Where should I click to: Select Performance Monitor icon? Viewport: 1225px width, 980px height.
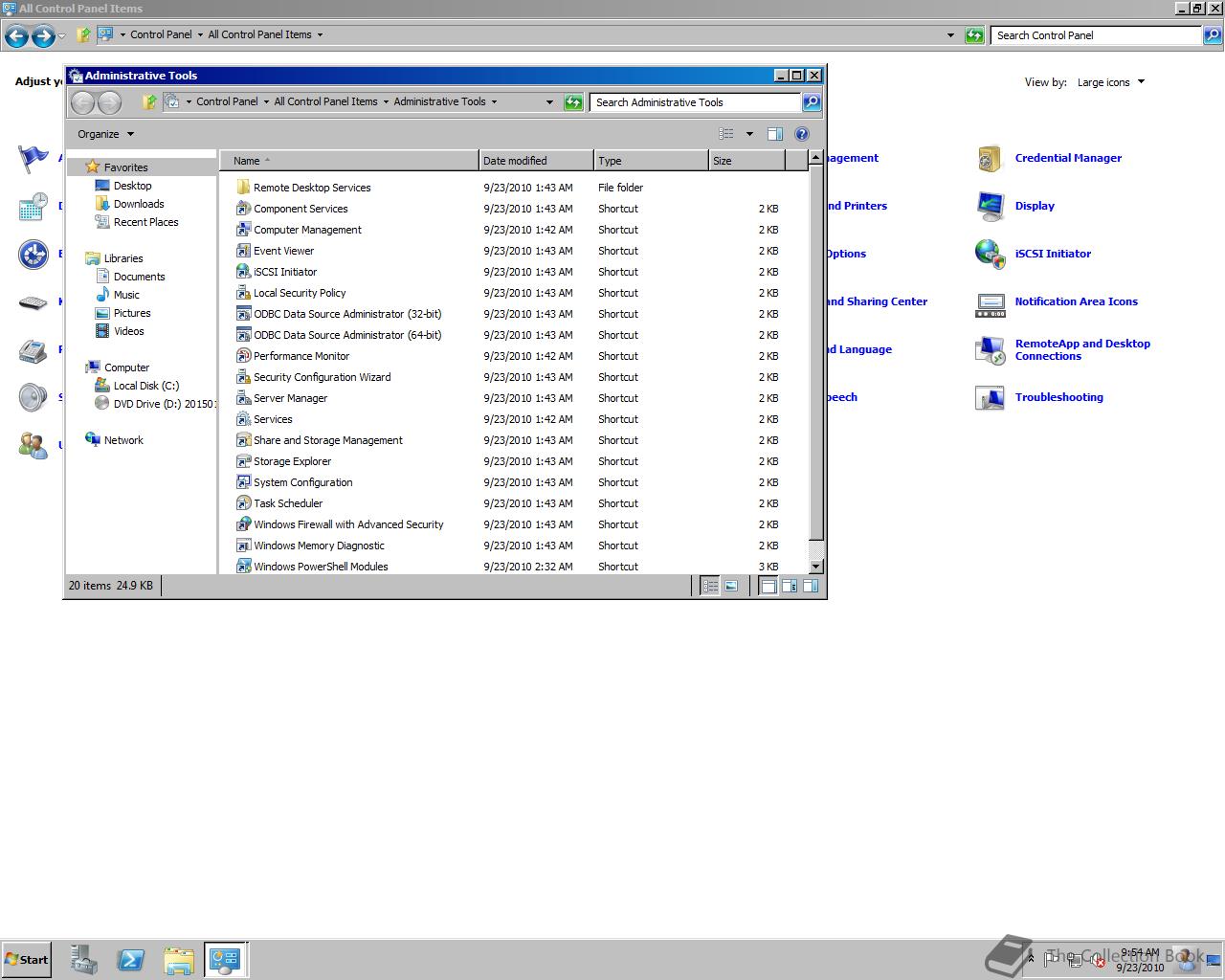[243, 356]
